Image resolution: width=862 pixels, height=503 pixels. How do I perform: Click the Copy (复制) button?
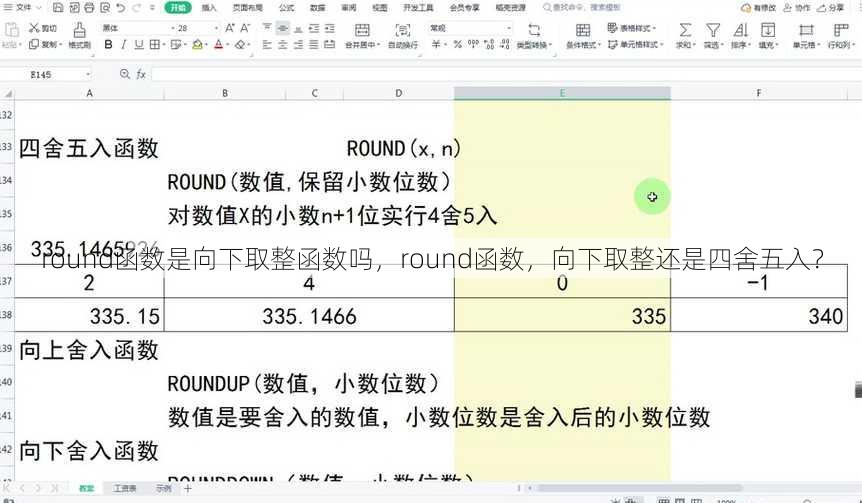click(x=45, y=45)
